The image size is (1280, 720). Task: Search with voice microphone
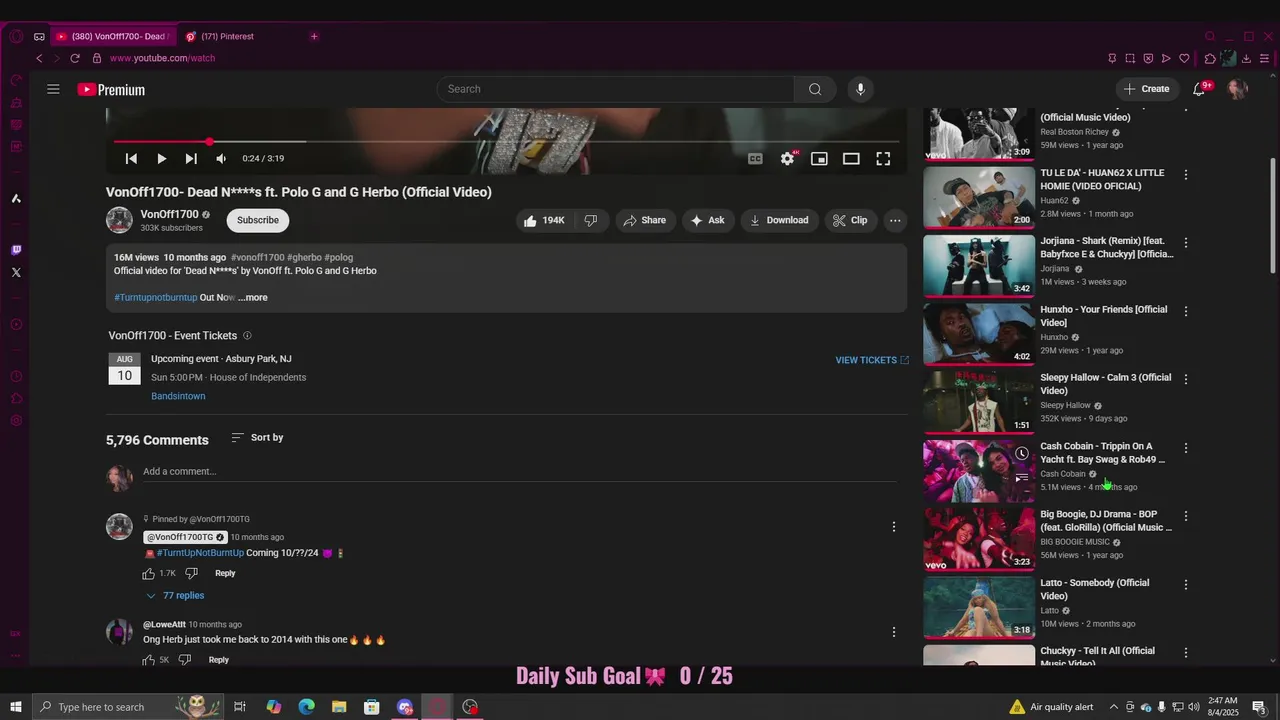[x=860, y=89]
